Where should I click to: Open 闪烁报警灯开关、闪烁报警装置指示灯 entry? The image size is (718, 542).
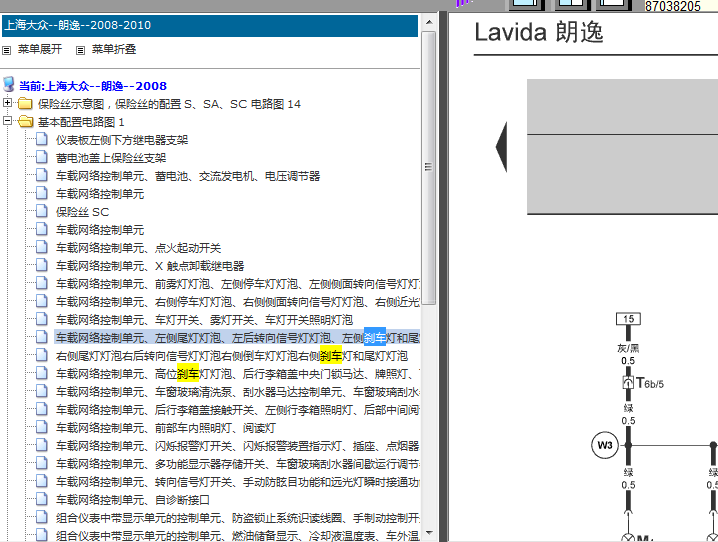click(238, 446)
